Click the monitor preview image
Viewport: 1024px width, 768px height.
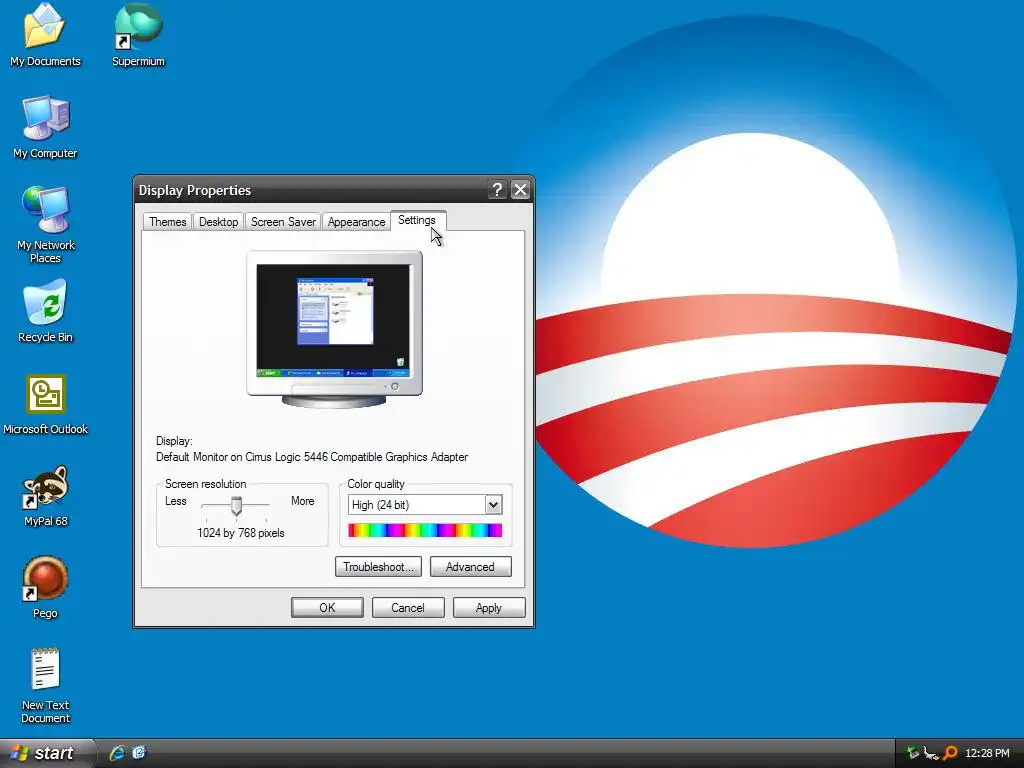334,329
